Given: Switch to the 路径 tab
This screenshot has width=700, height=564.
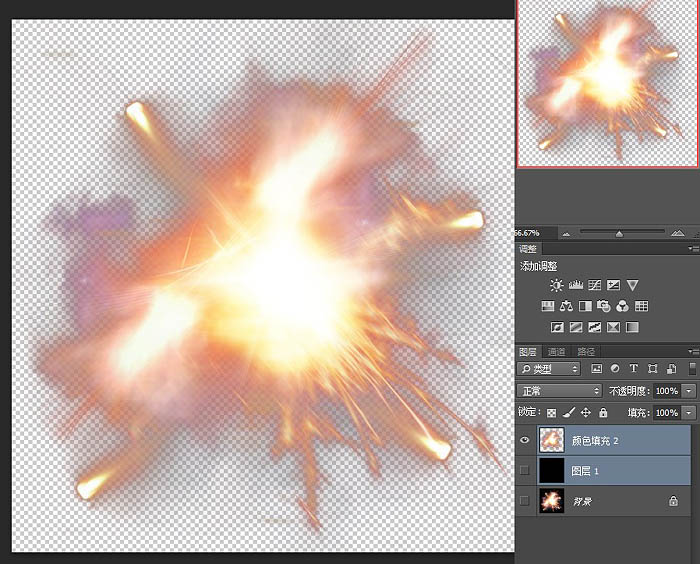Looking at the screenshot, I should click(586, 352).
